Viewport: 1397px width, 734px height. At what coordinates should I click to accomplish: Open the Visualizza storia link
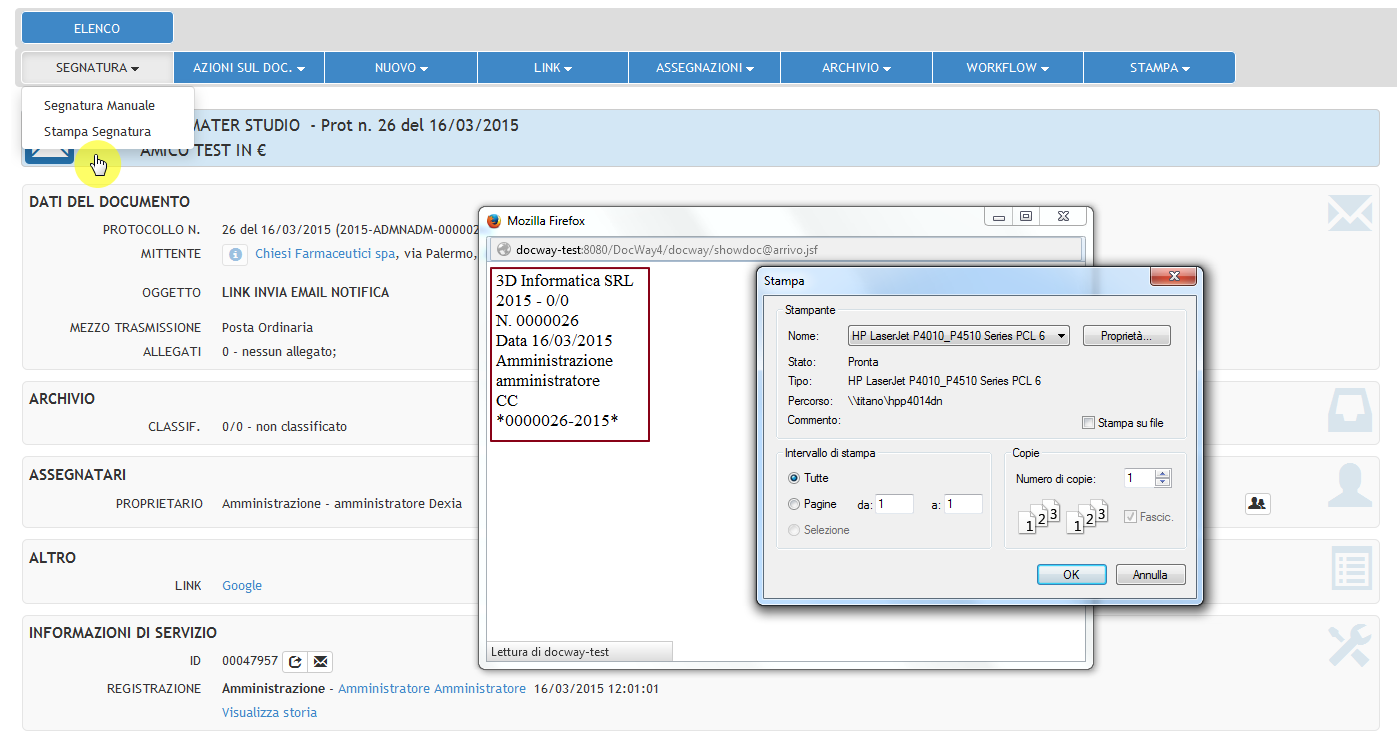pos(269,713)
